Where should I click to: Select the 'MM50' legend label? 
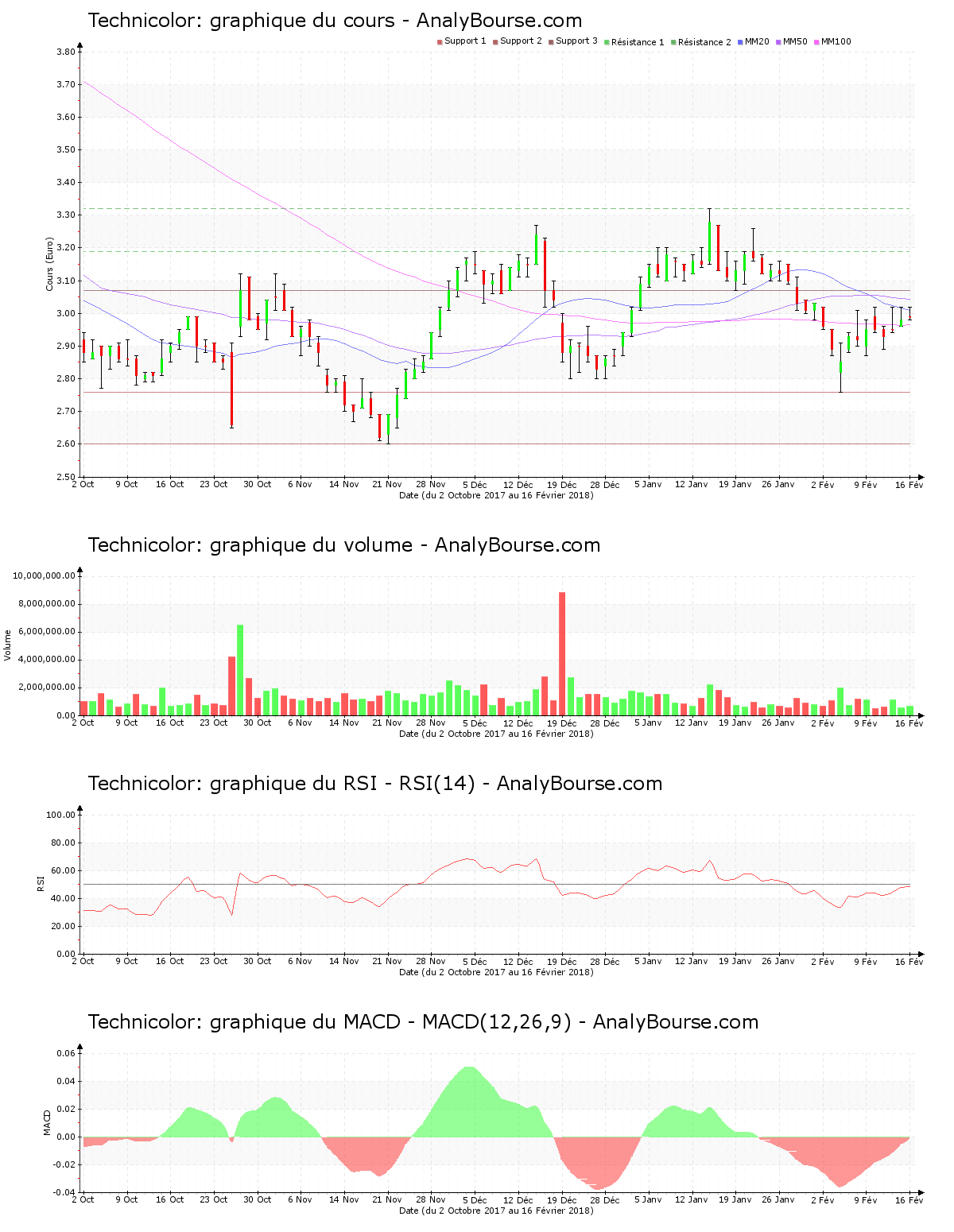pos(795,41)
